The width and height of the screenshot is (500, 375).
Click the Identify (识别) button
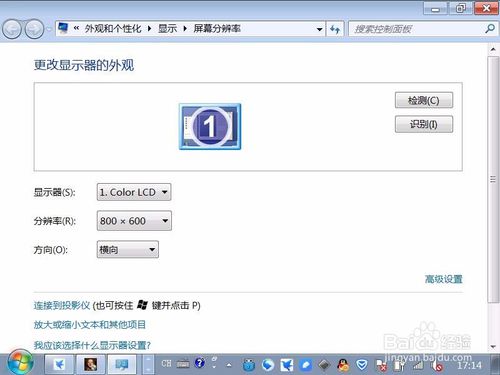coord(424,124)
